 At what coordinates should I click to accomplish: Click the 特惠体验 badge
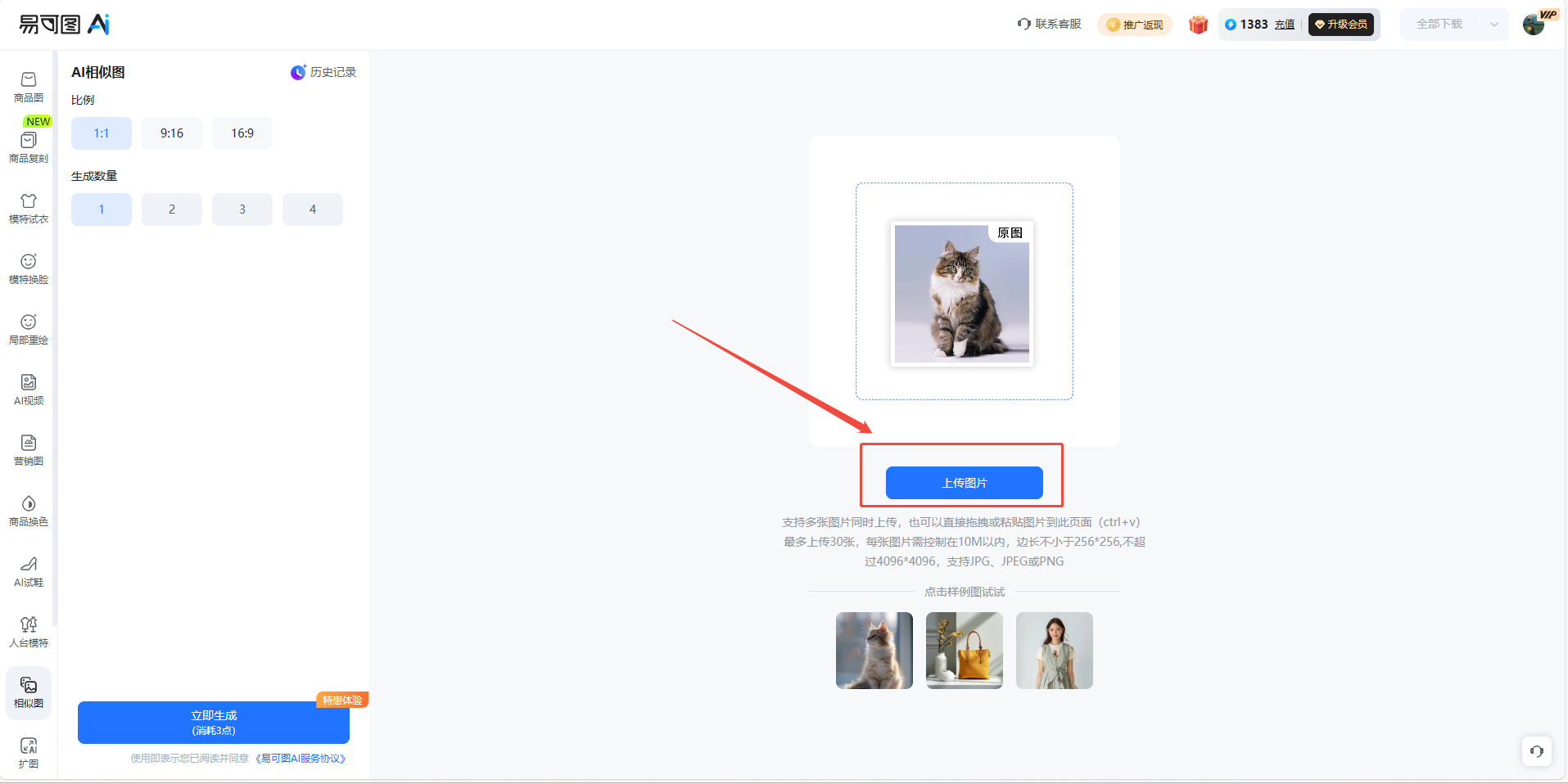click(x=342, y=700)
